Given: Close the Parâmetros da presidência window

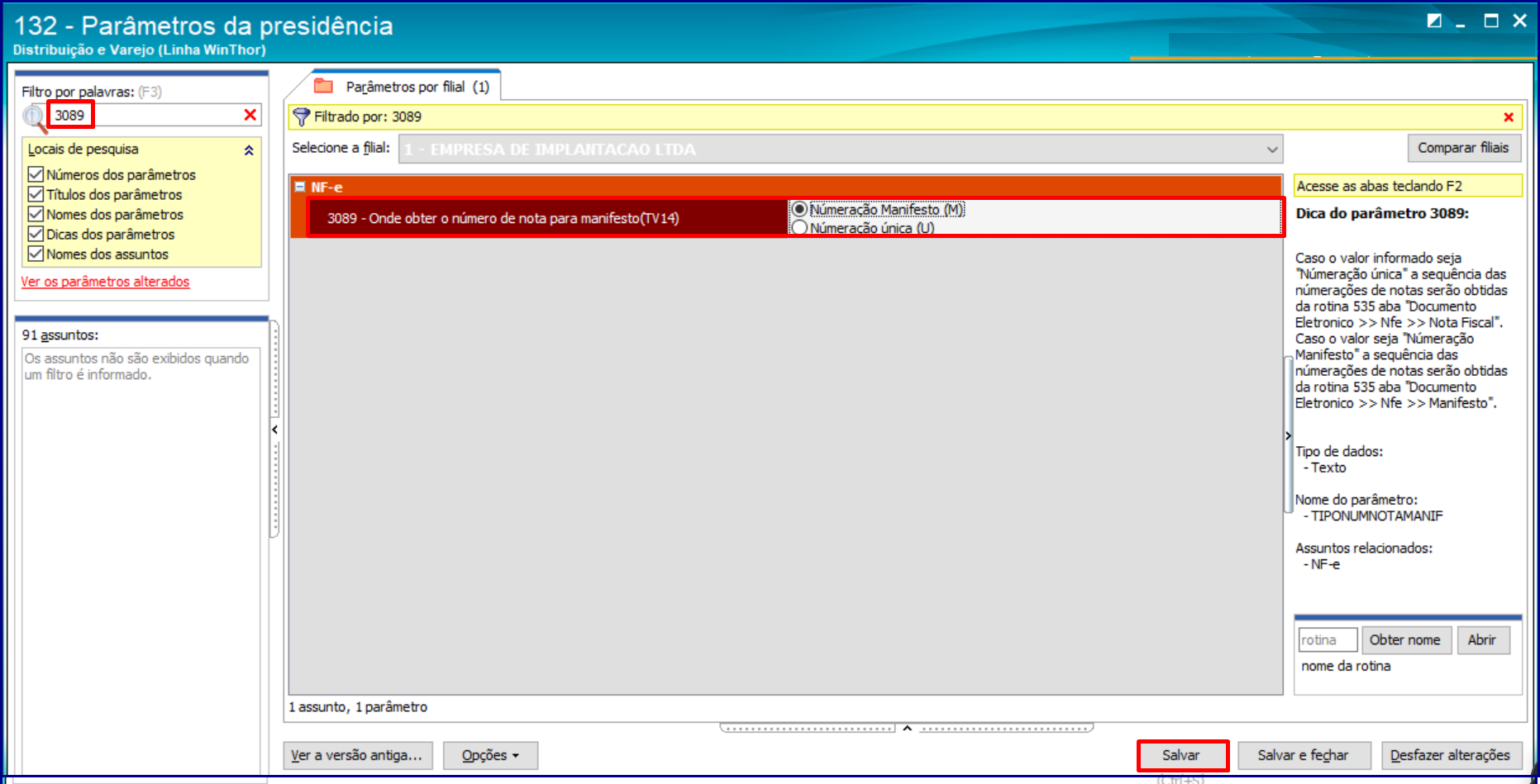Looking at the screenshot, I should [x=1520, y=21].
